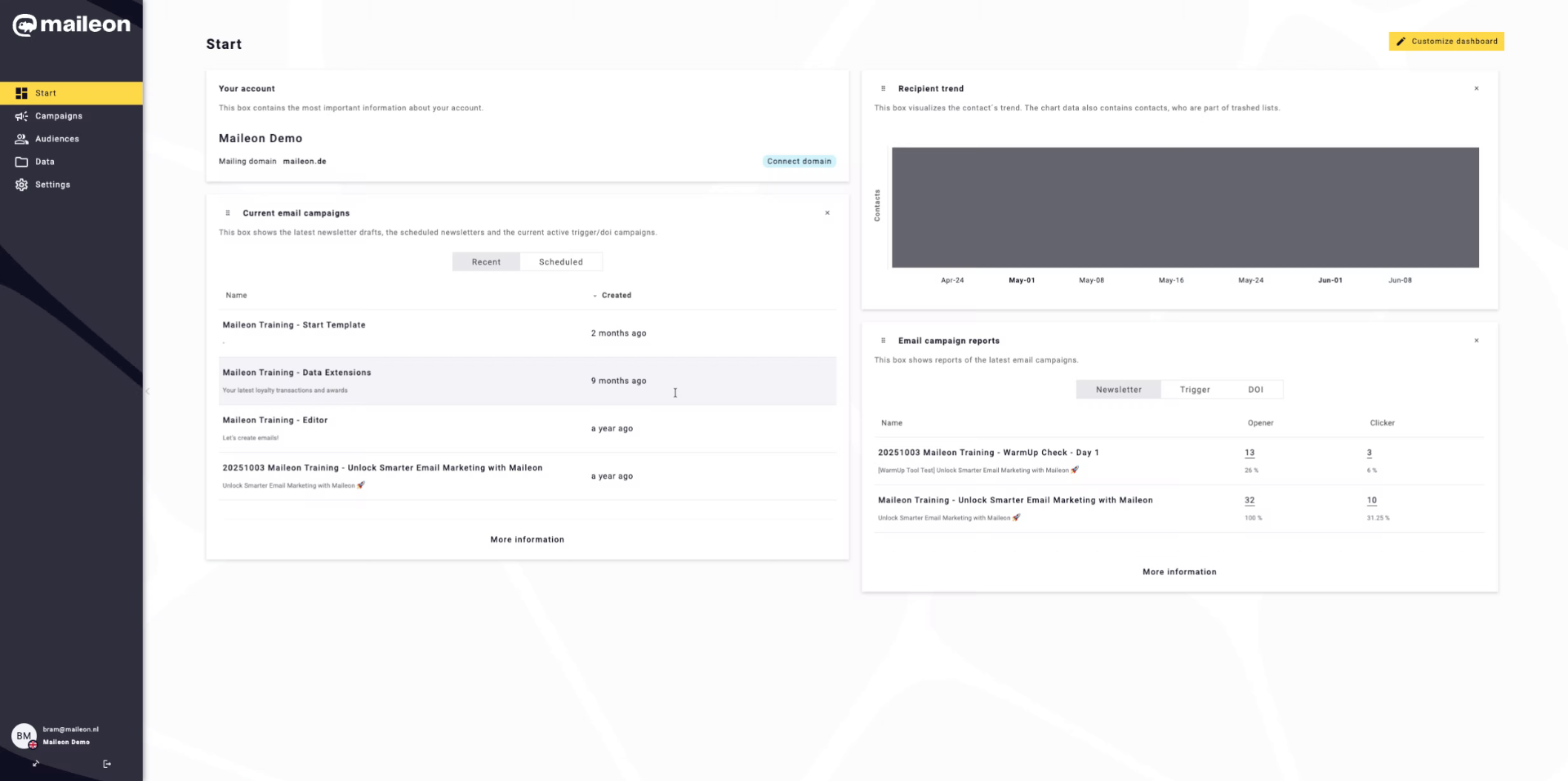Image resolution: width=1568 pixels, height=781 pixels.
Task: Click the Opener column header
Action: (x=1260, y=423)
